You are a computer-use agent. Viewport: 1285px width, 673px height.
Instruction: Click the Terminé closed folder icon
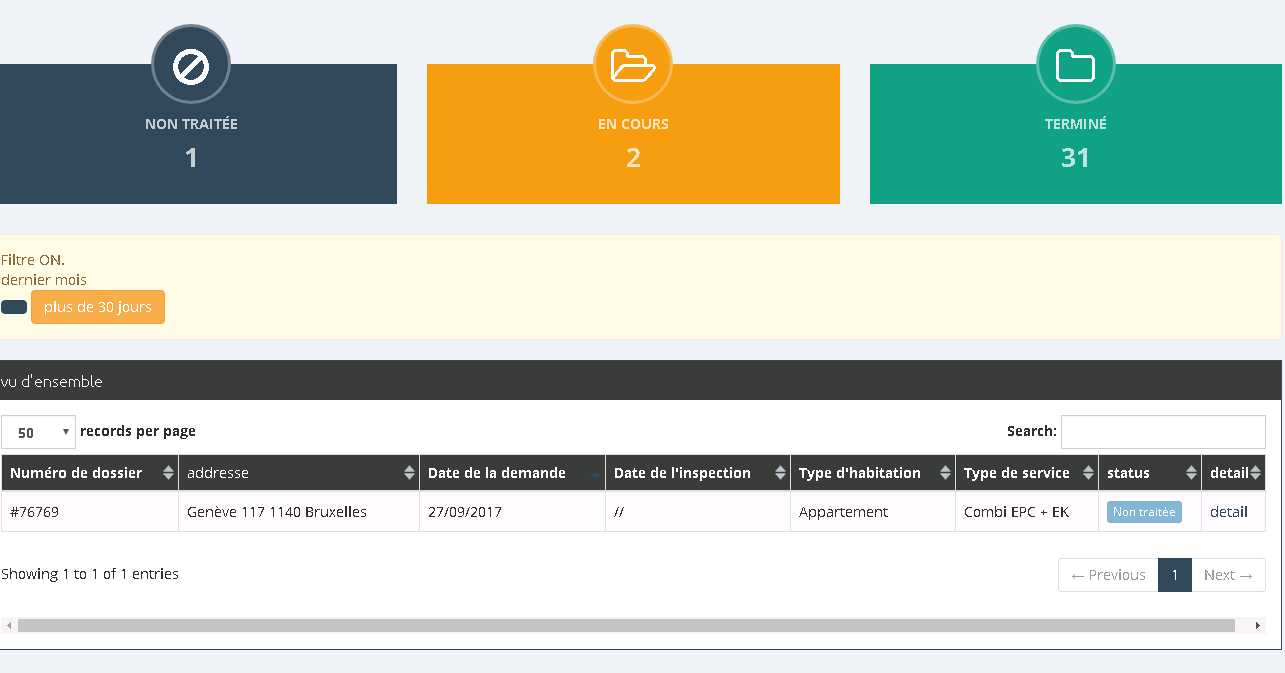pos(1075,66)
